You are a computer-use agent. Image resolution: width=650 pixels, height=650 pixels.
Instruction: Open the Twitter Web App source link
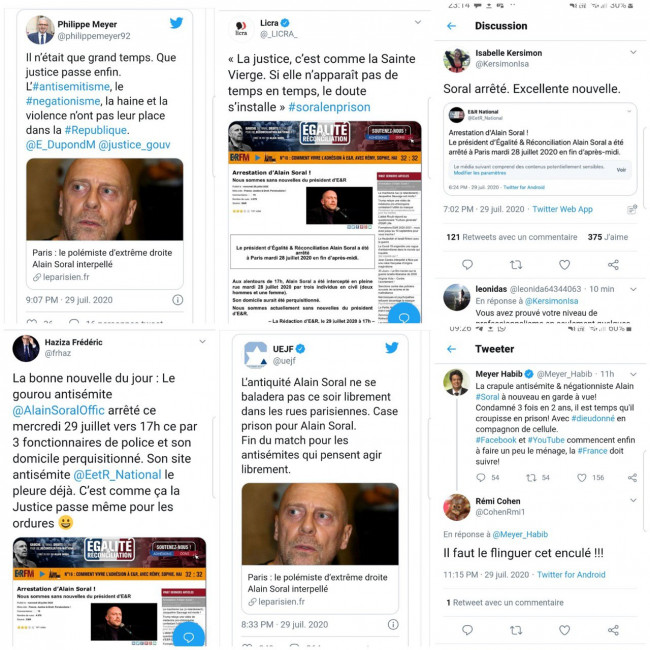[562, 209]
